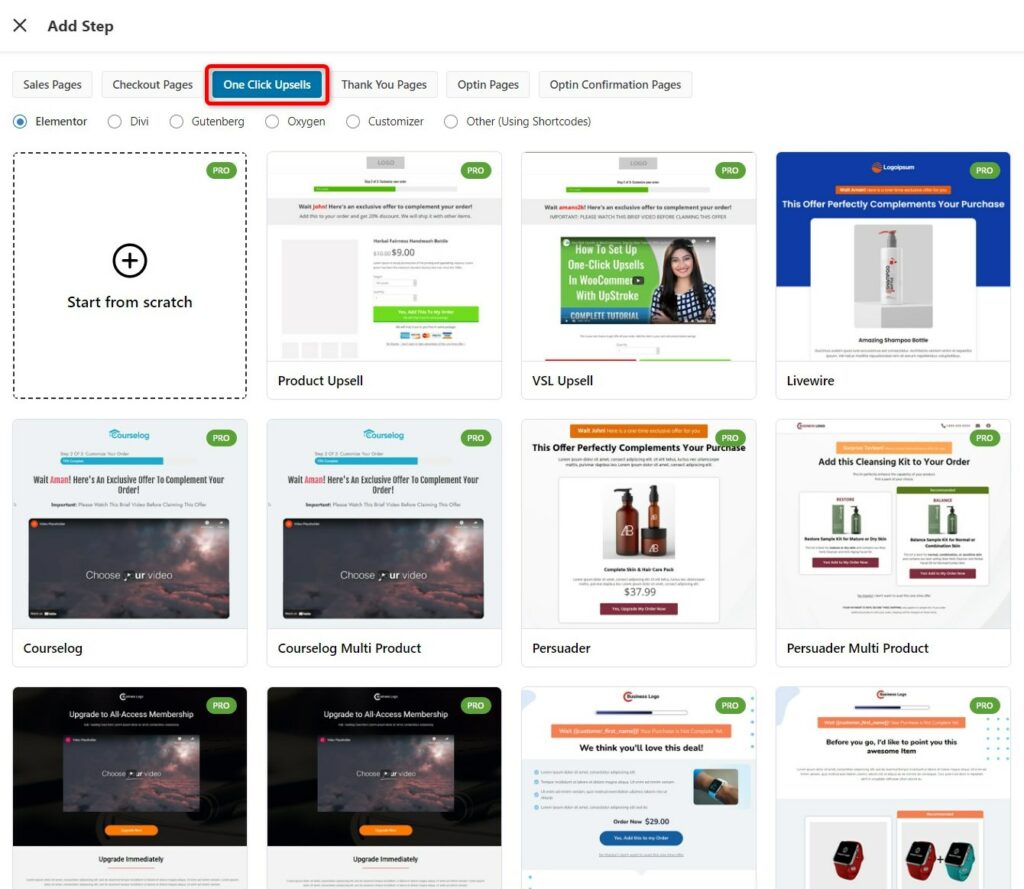Click the PRO badge on the Livewire card

click(x=984, y=170)
